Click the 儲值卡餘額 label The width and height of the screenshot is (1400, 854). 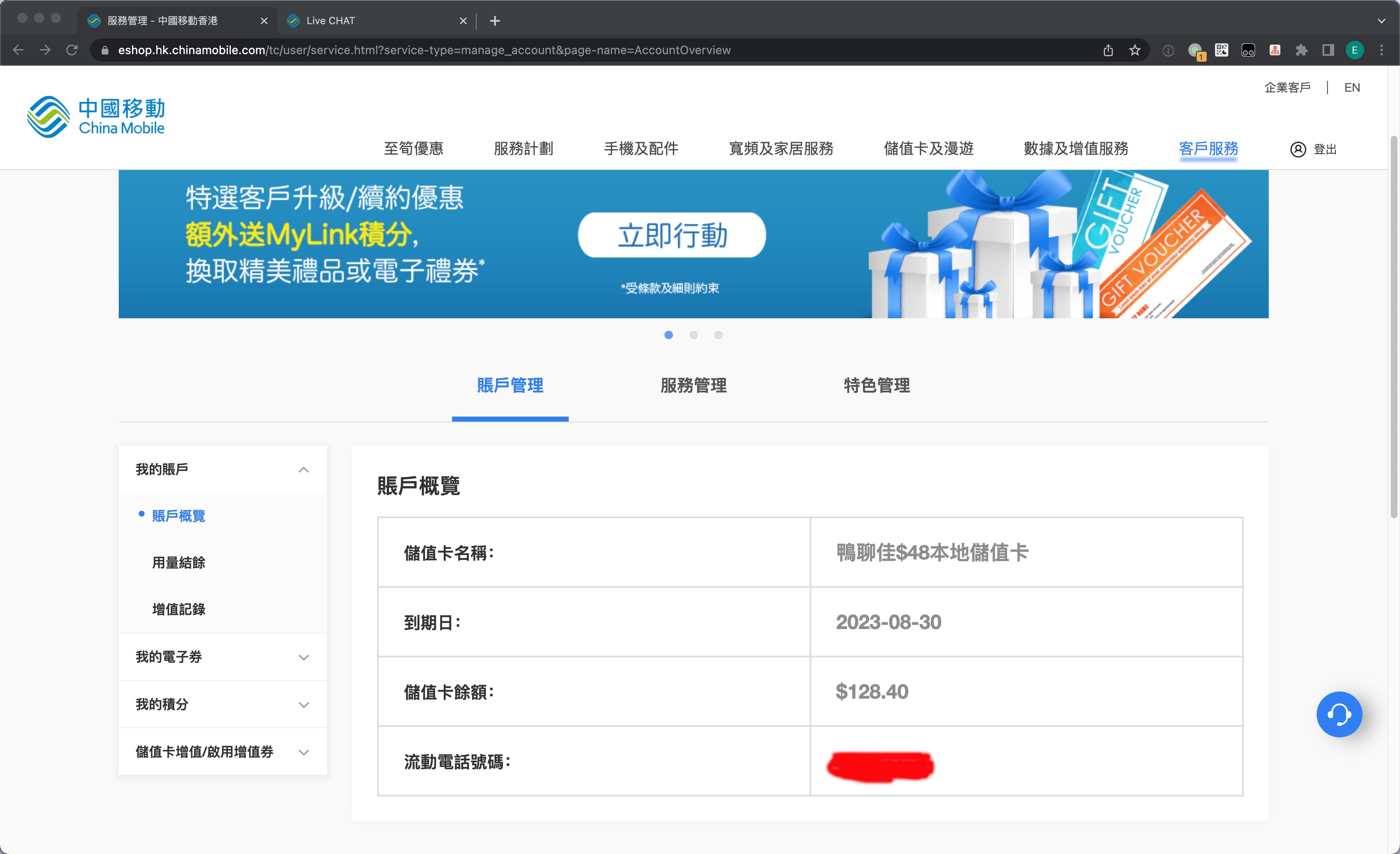click(x=449, y=692)
